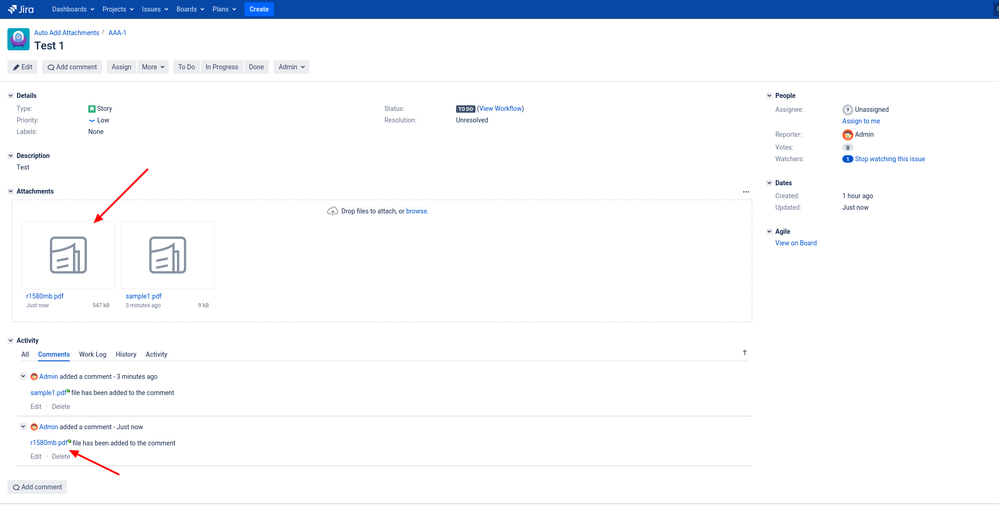The width and height of the screenshot is (999, 505).
Task: Click sample1.pdf file name under thumbnail
Action: click(143, 296)
